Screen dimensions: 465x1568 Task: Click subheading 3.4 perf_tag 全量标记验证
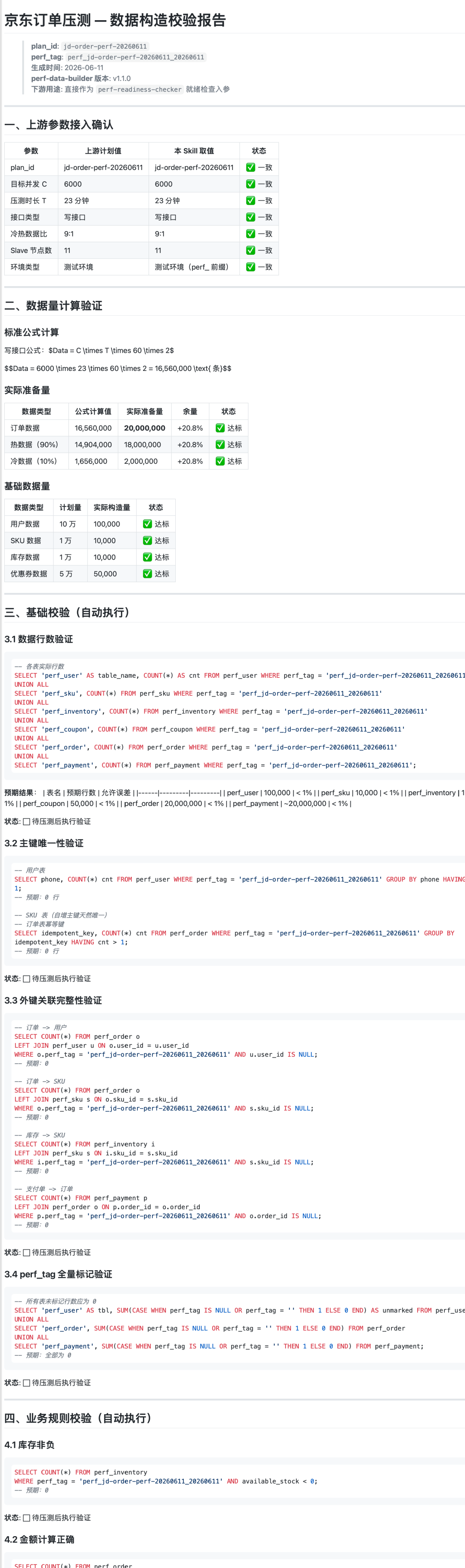point(59,1274)
